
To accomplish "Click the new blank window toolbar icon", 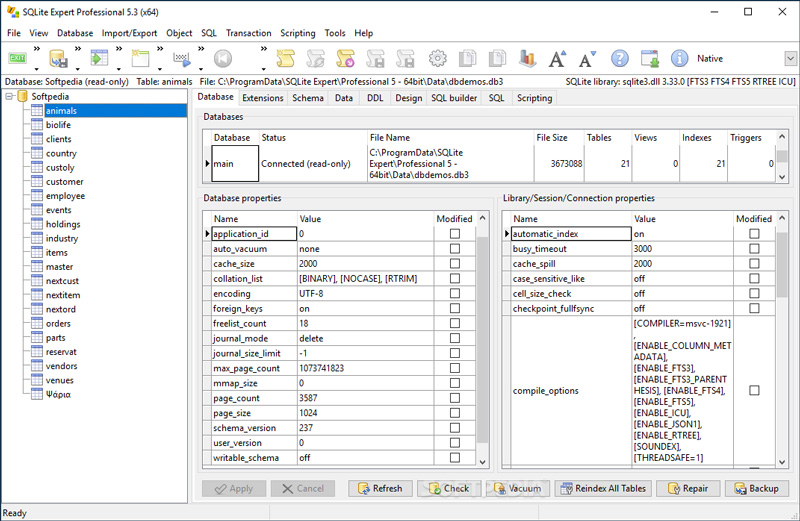I will (140, 58).
